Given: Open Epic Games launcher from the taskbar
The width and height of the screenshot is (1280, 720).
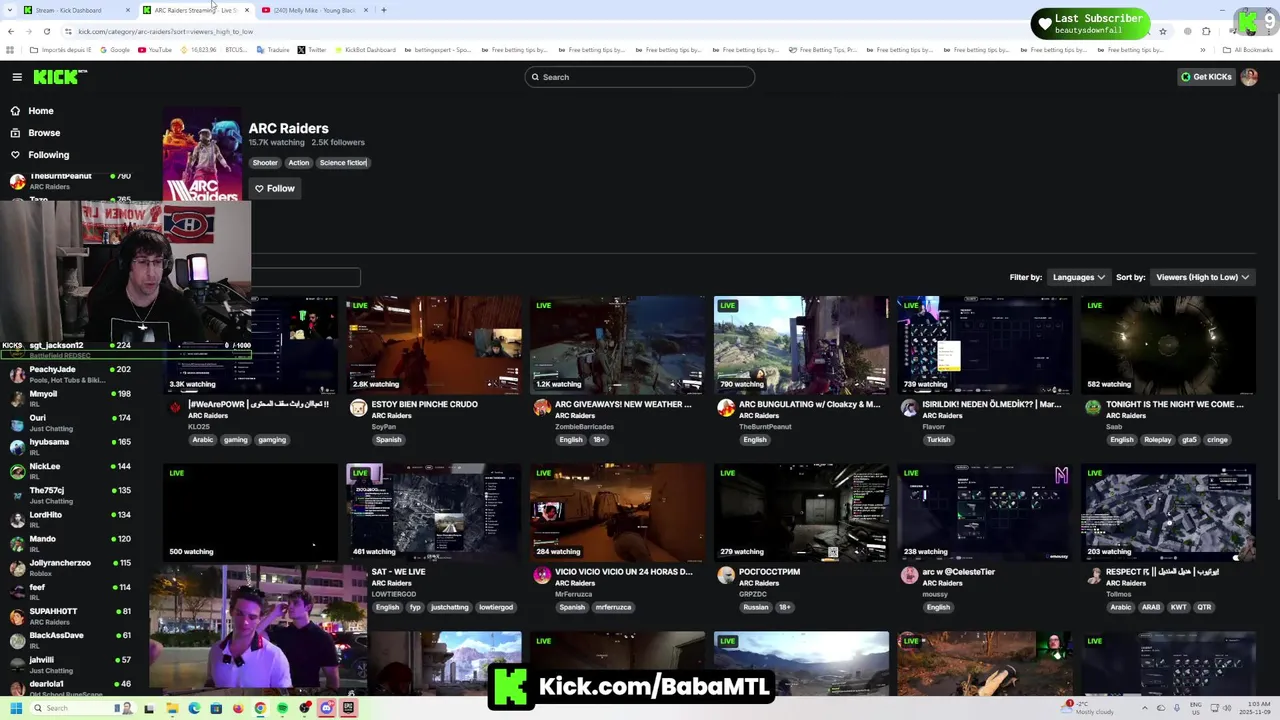Looking at the screenshot, I should click(x=348, y=708).
